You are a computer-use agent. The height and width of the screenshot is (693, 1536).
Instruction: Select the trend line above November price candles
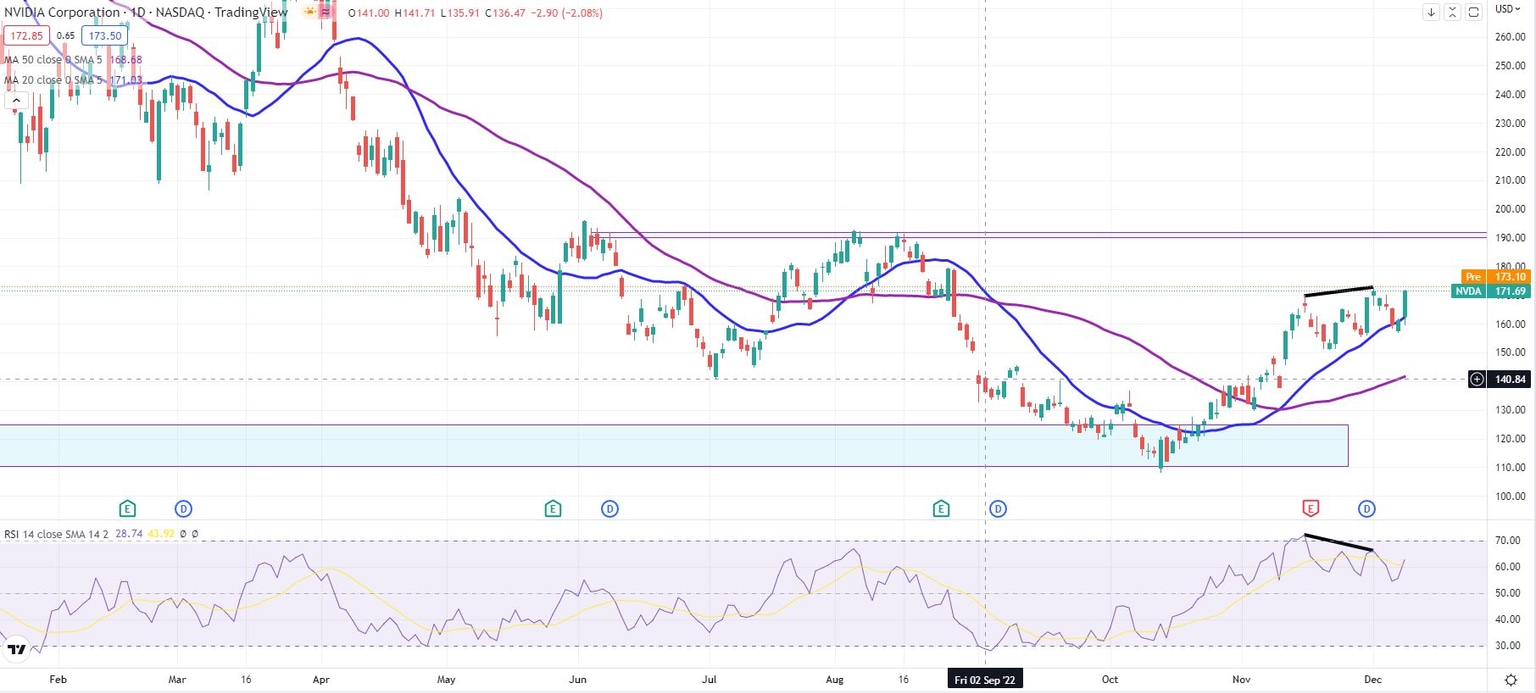(x=1338, y=292)
